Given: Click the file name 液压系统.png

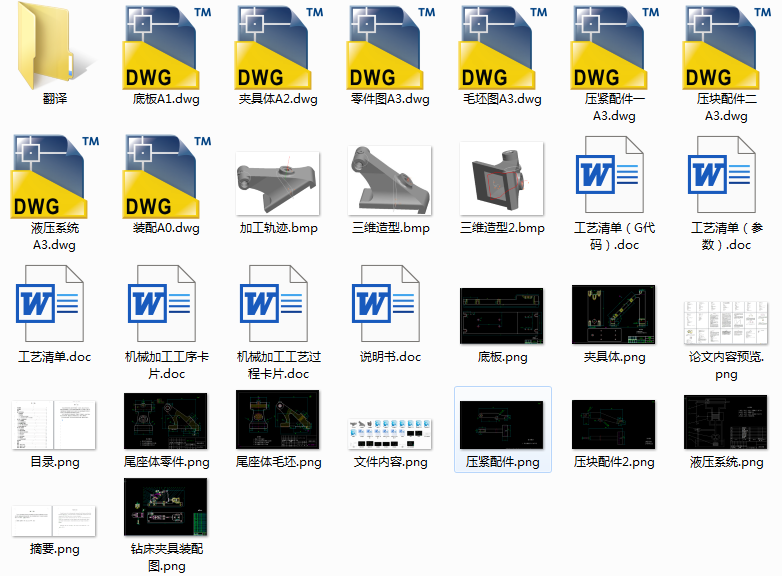Looking at the screenshot, I should point(726,462).
